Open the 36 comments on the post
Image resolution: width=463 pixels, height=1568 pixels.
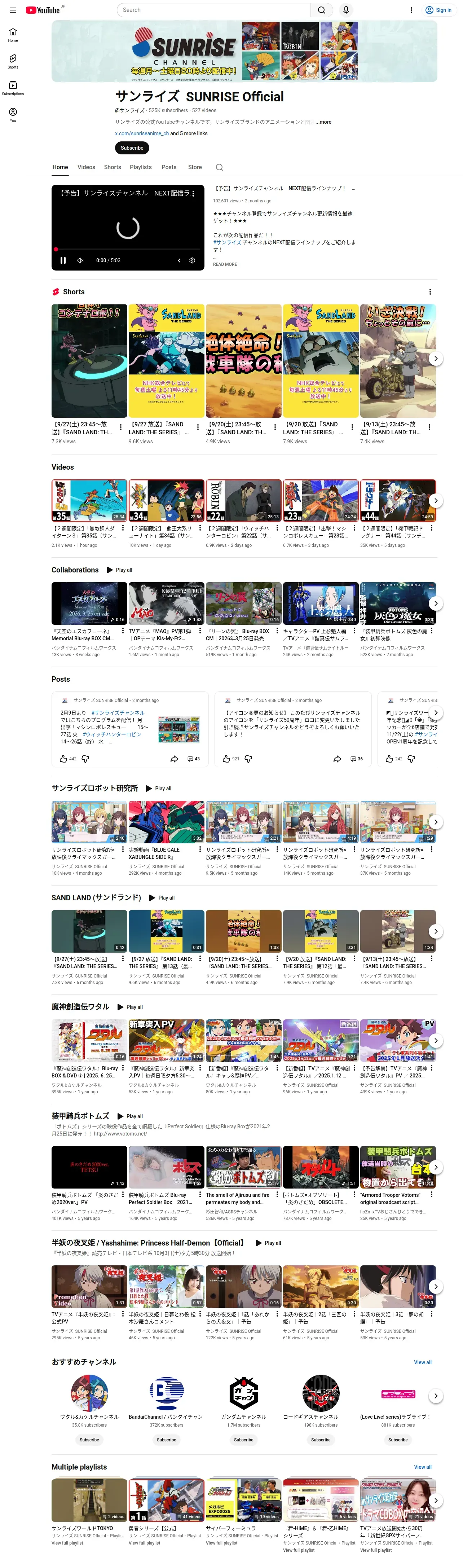pyautogui.click(x=357, y=759)
